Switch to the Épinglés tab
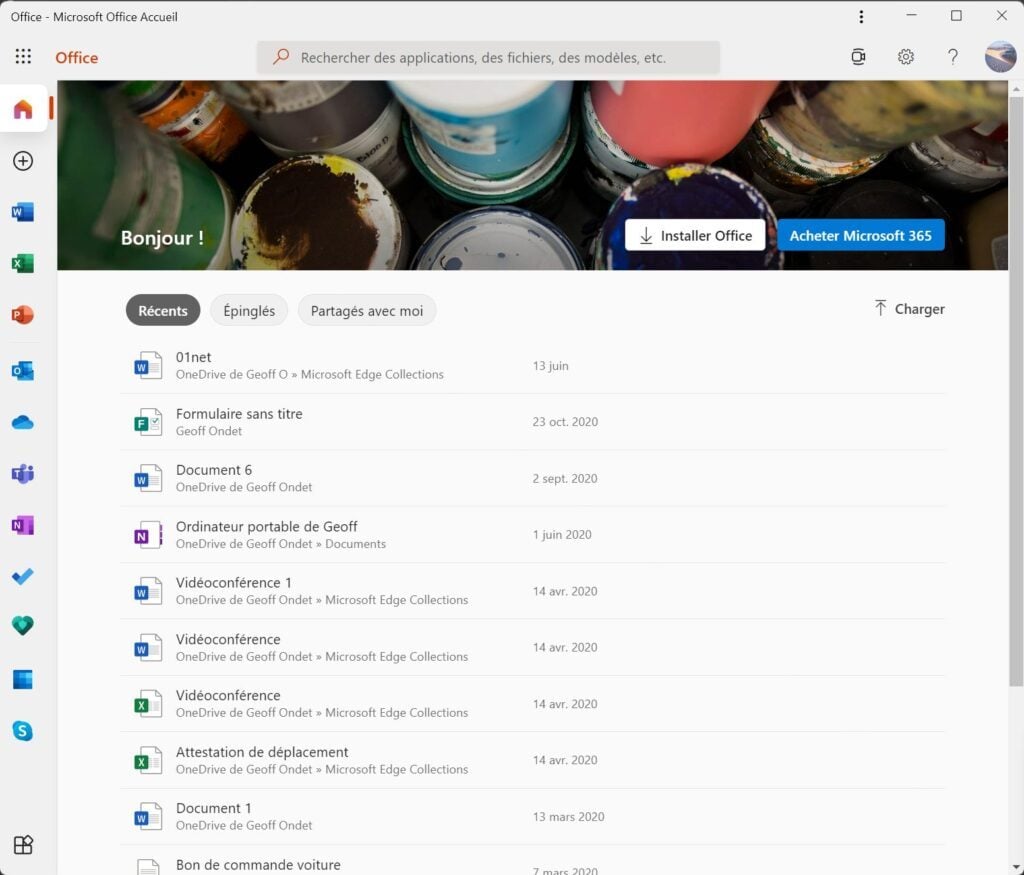Image resolution: width=1024 pixels, height=875 pixels. pos(249,310)
